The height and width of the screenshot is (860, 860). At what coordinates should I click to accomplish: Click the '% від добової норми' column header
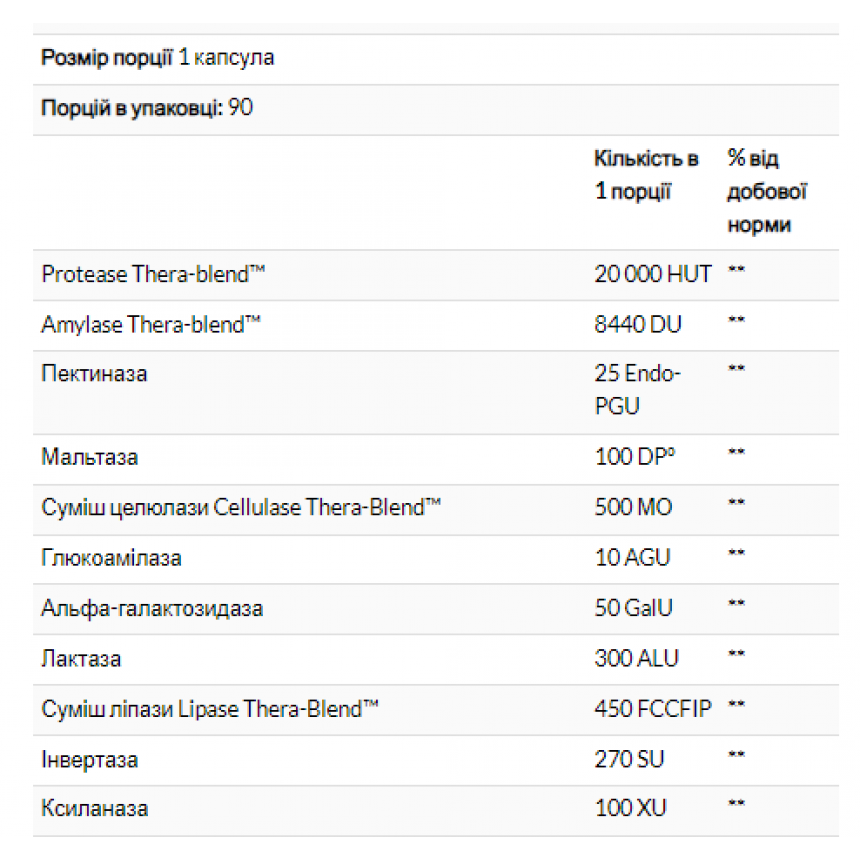point(767,191)
